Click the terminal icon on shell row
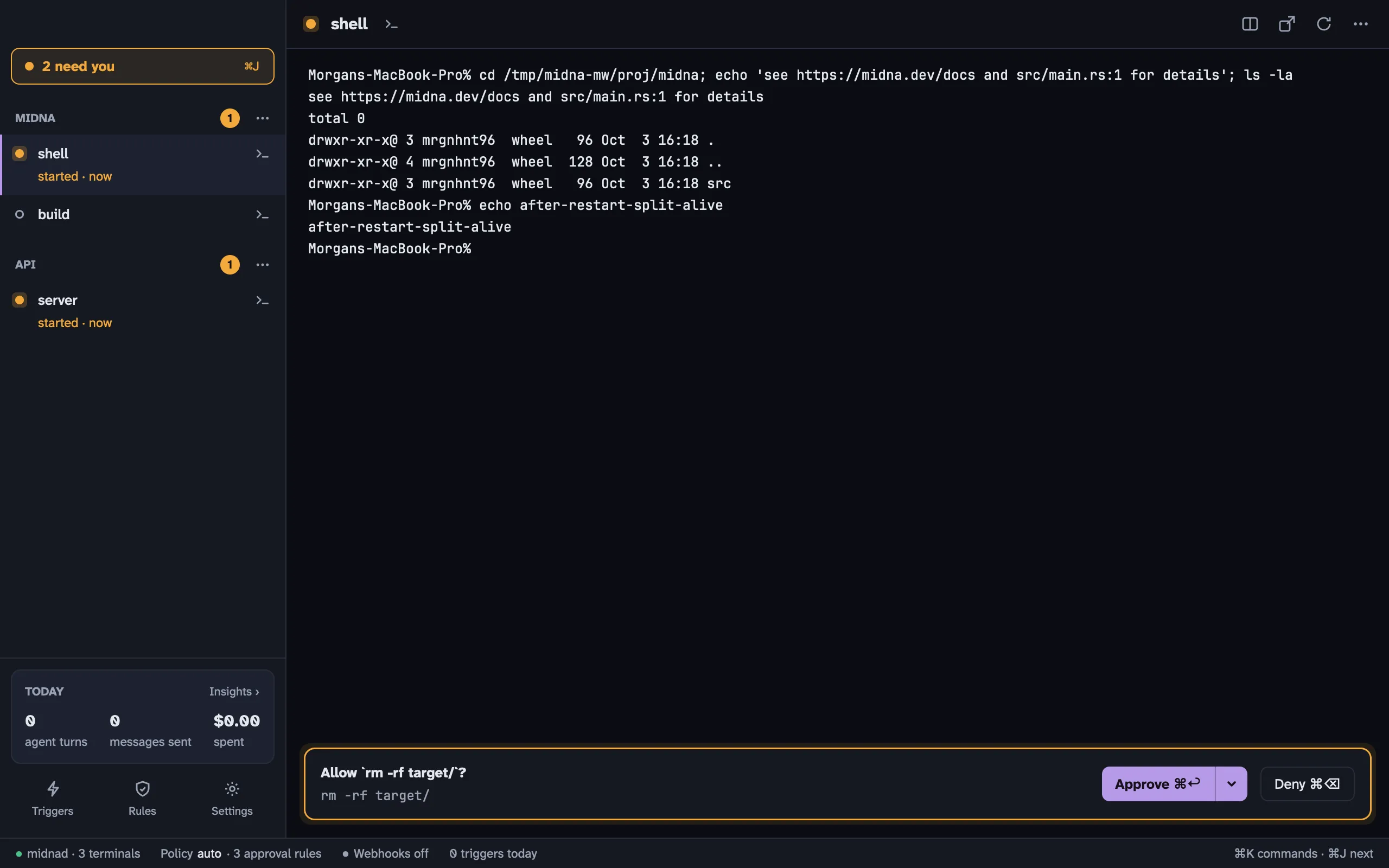Screen dimensions: 1389x868 pos(262,154)
